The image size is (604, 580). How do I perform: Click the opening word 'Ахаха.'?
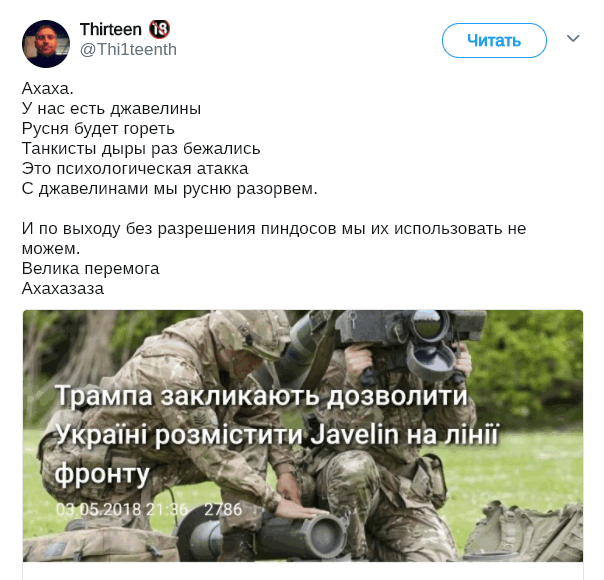(x=47, y=89)
